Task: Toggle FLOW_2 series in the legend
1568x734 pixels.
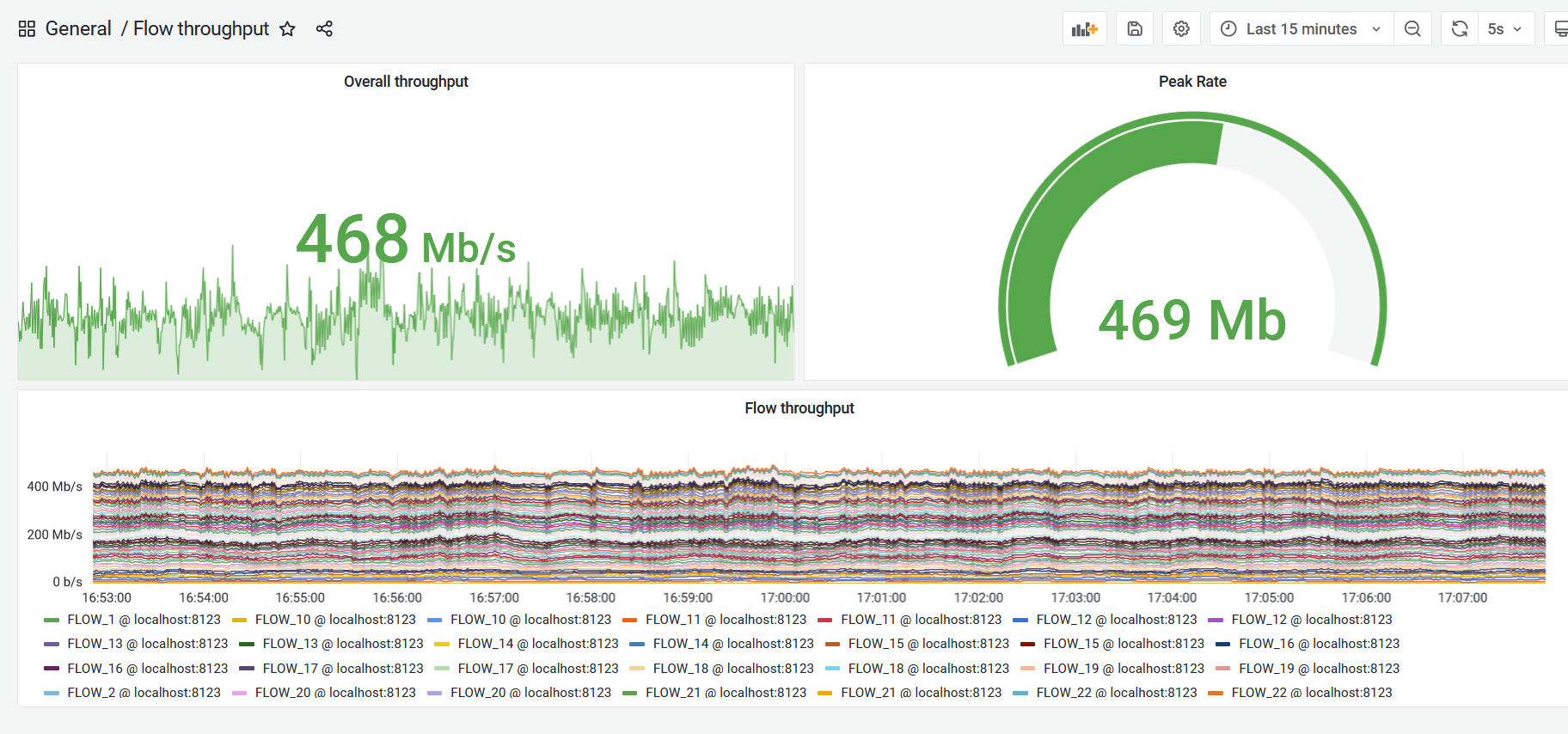Action: [x=144, y=693]
